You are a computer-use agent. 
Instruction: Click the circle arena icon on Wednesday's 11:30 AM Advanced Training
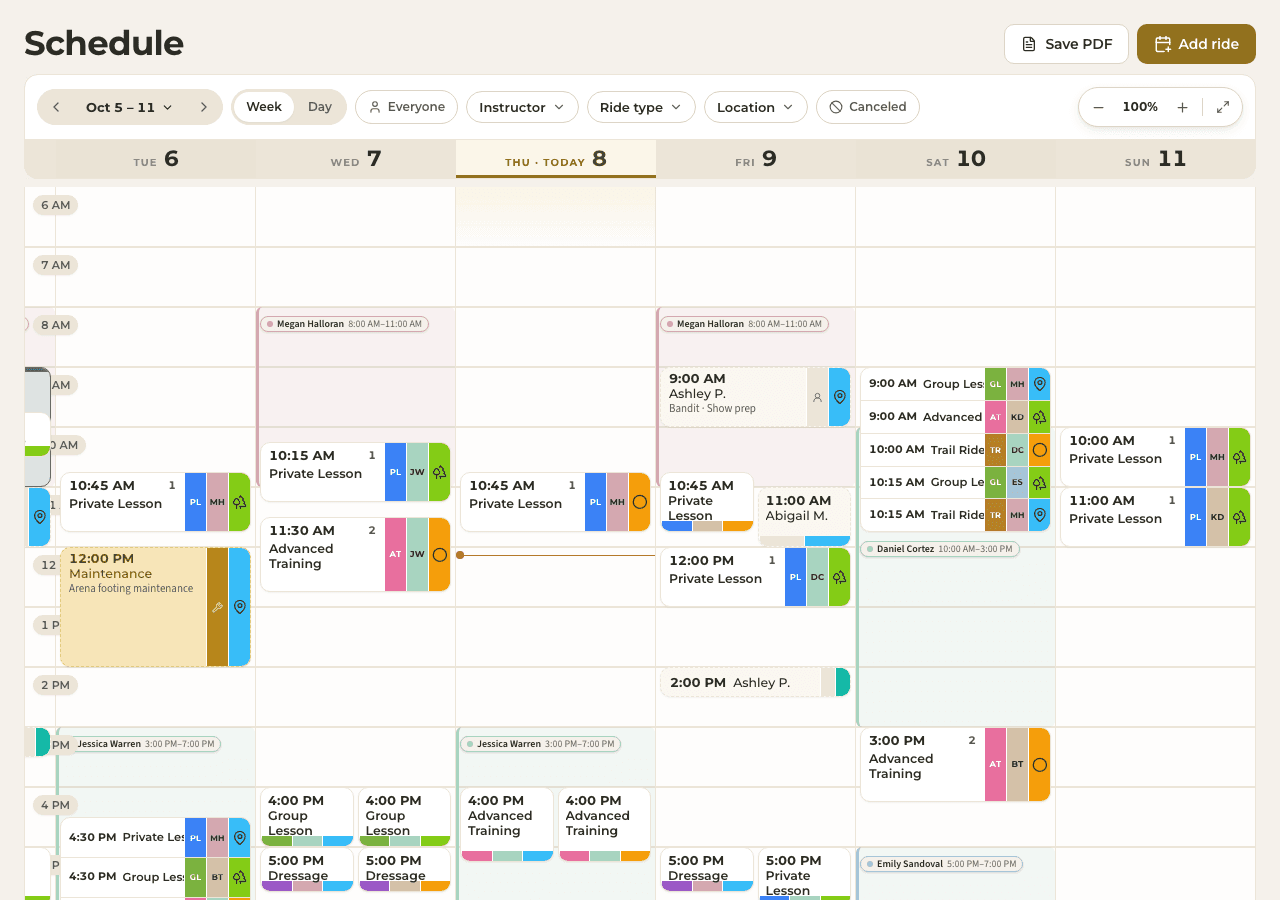point(440,554)
